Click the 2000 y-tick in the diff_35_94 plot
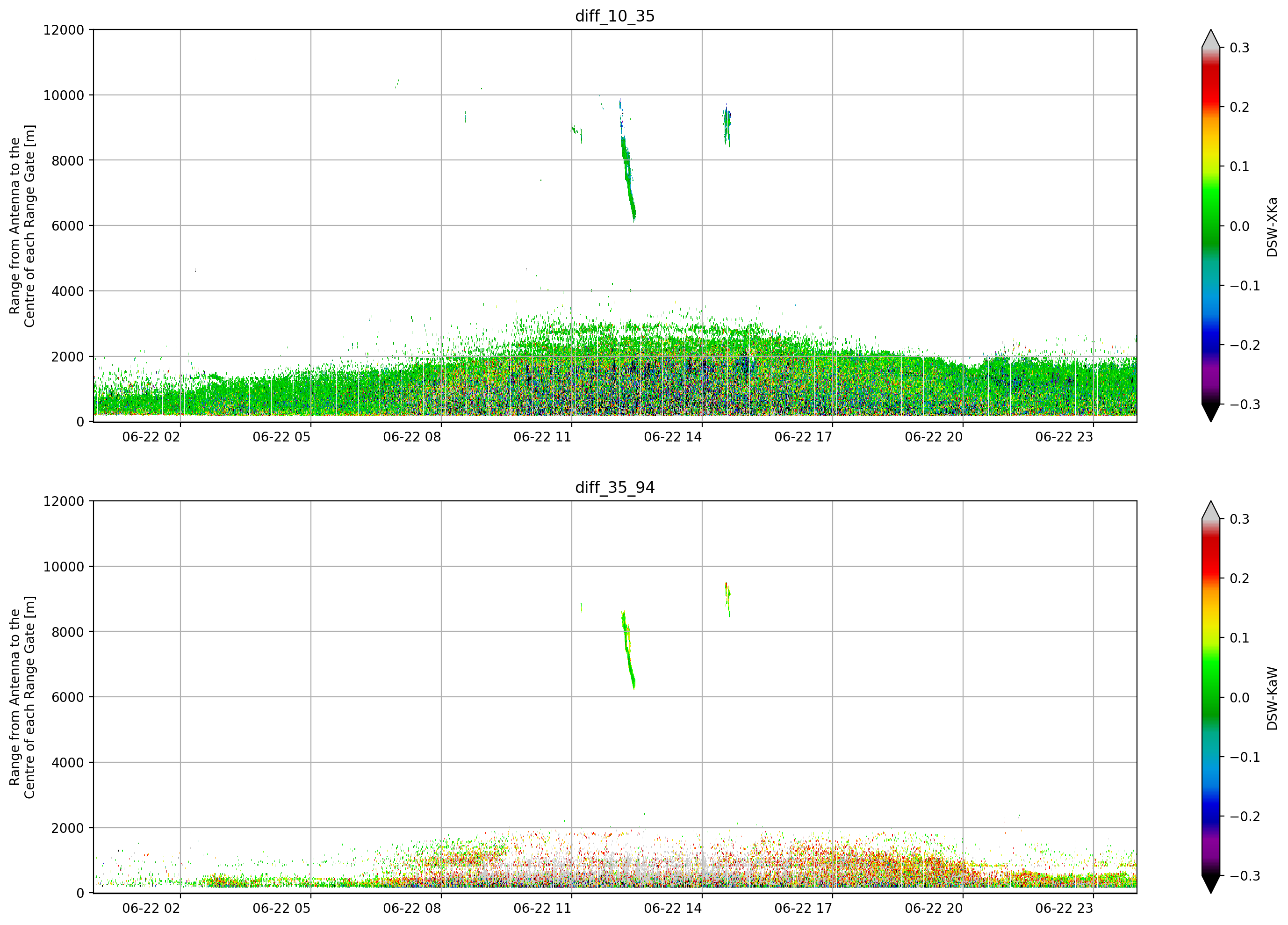This screenshot has height=925, width=1288. coord(68,828)
